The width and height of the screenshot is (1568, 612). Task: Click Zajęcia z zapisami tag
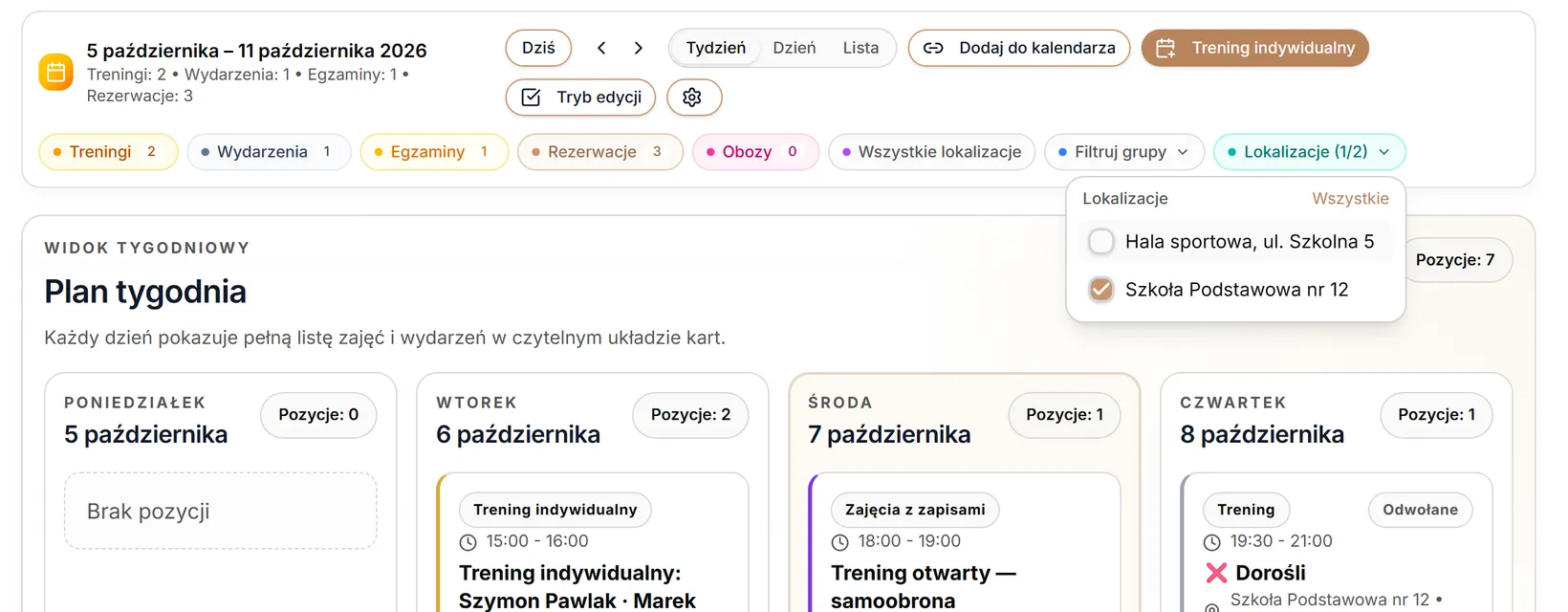915,510
